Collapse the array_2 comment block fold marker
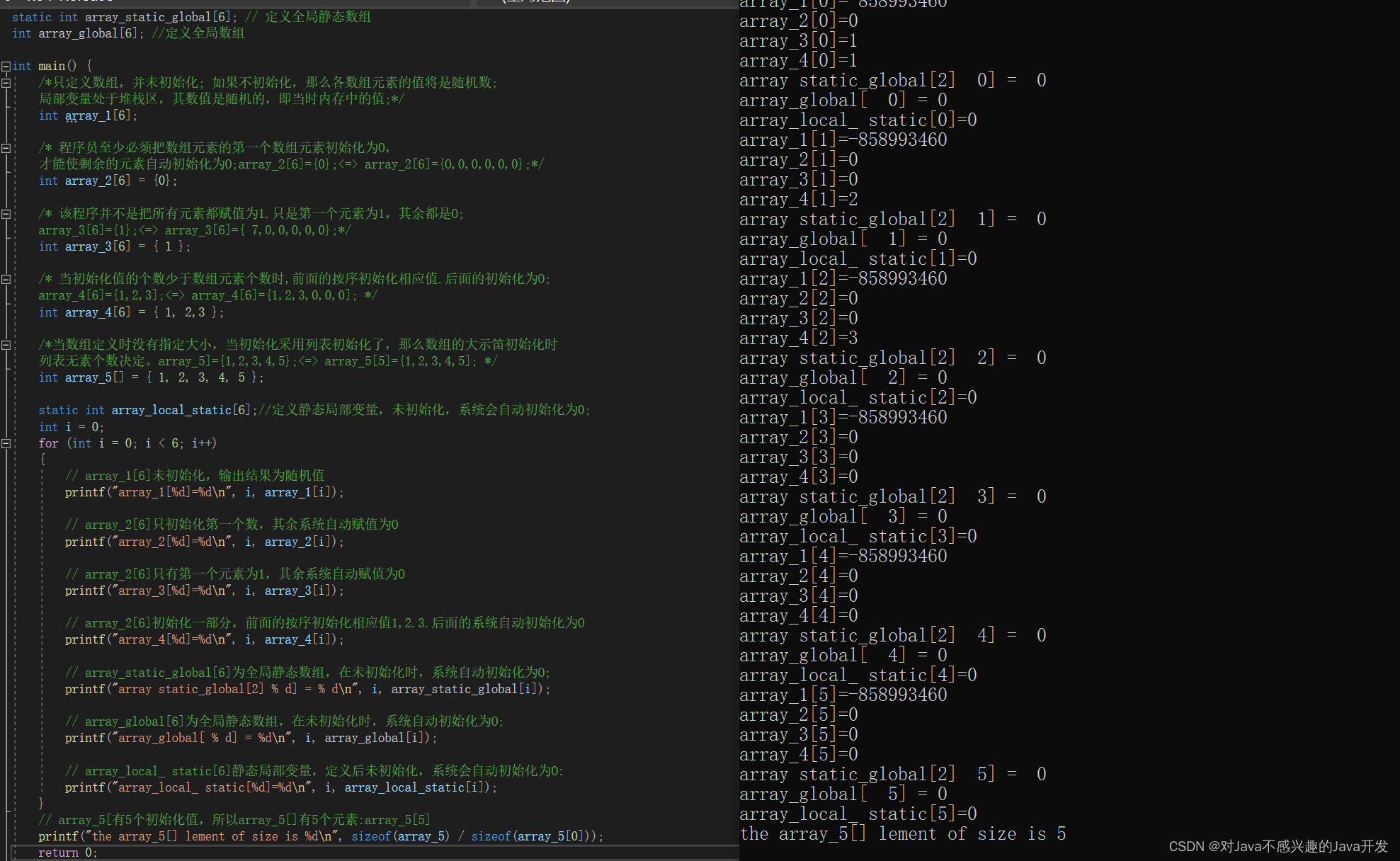Image resolution: width=1400 pixels, height=861 pixels. click(x=6, y=148)
